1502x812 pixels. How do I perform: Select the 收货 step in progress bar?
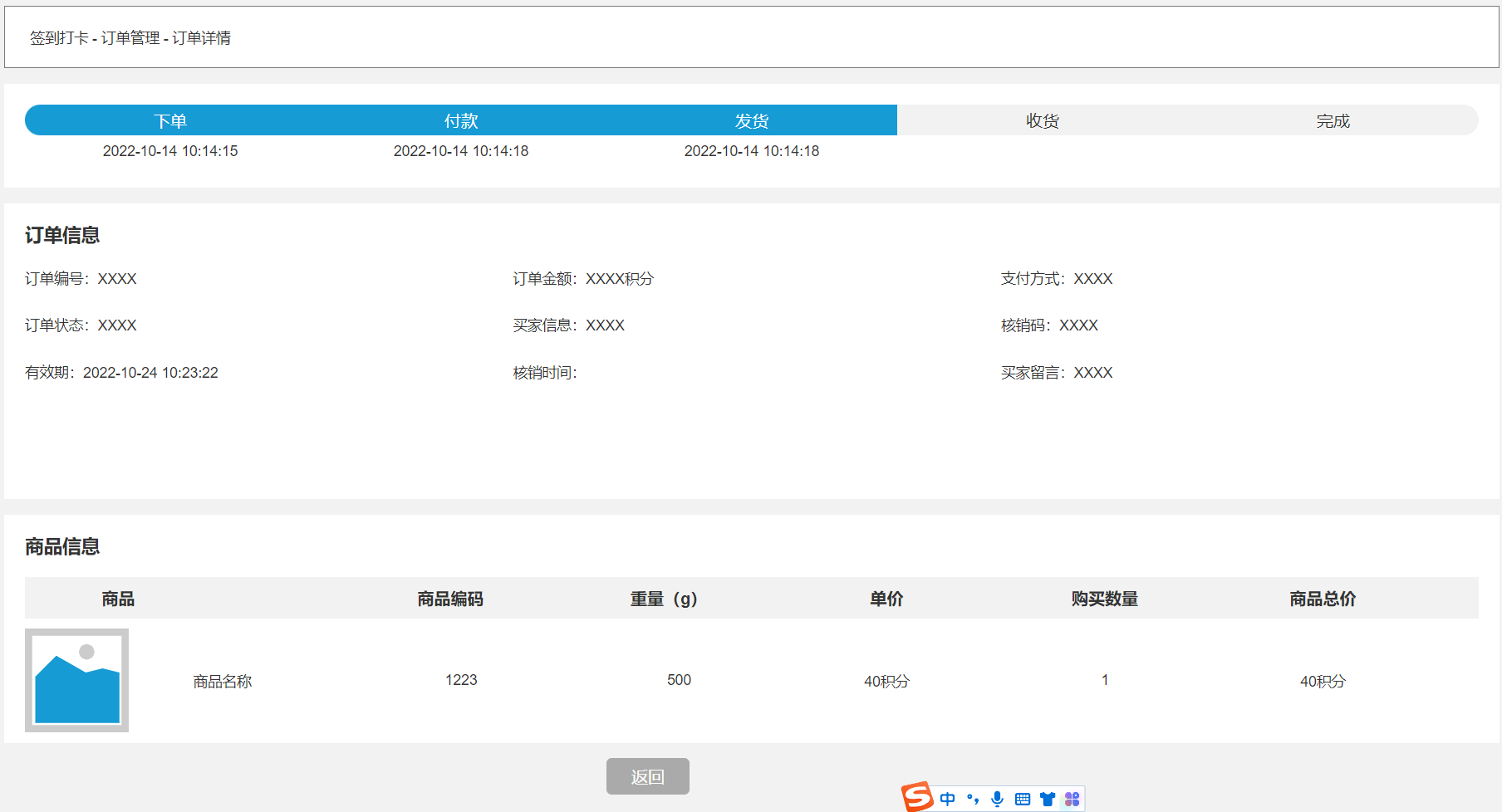pos(1043,120)
